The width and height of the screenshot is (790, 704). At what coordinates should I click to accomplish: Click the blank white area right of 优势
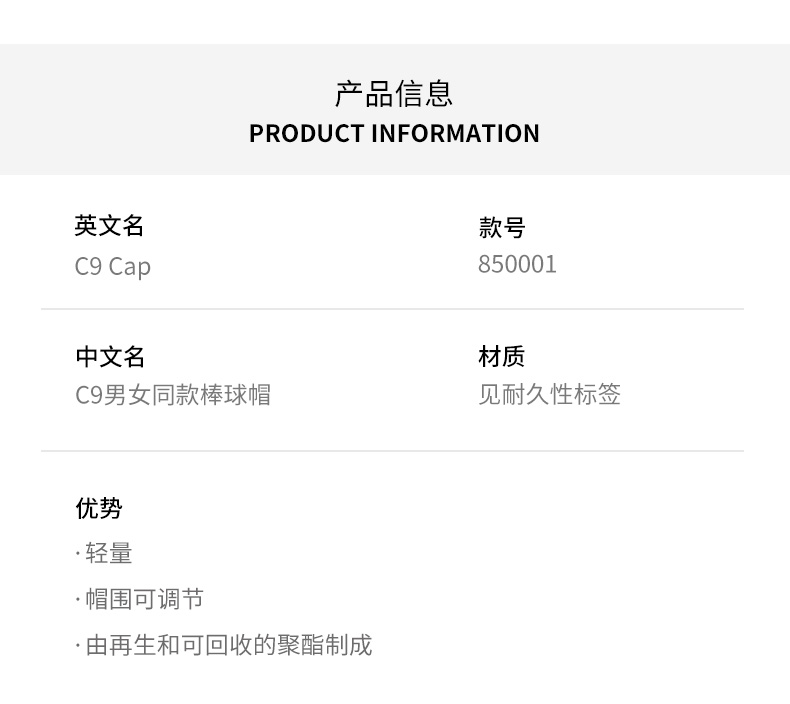(450, 508)
